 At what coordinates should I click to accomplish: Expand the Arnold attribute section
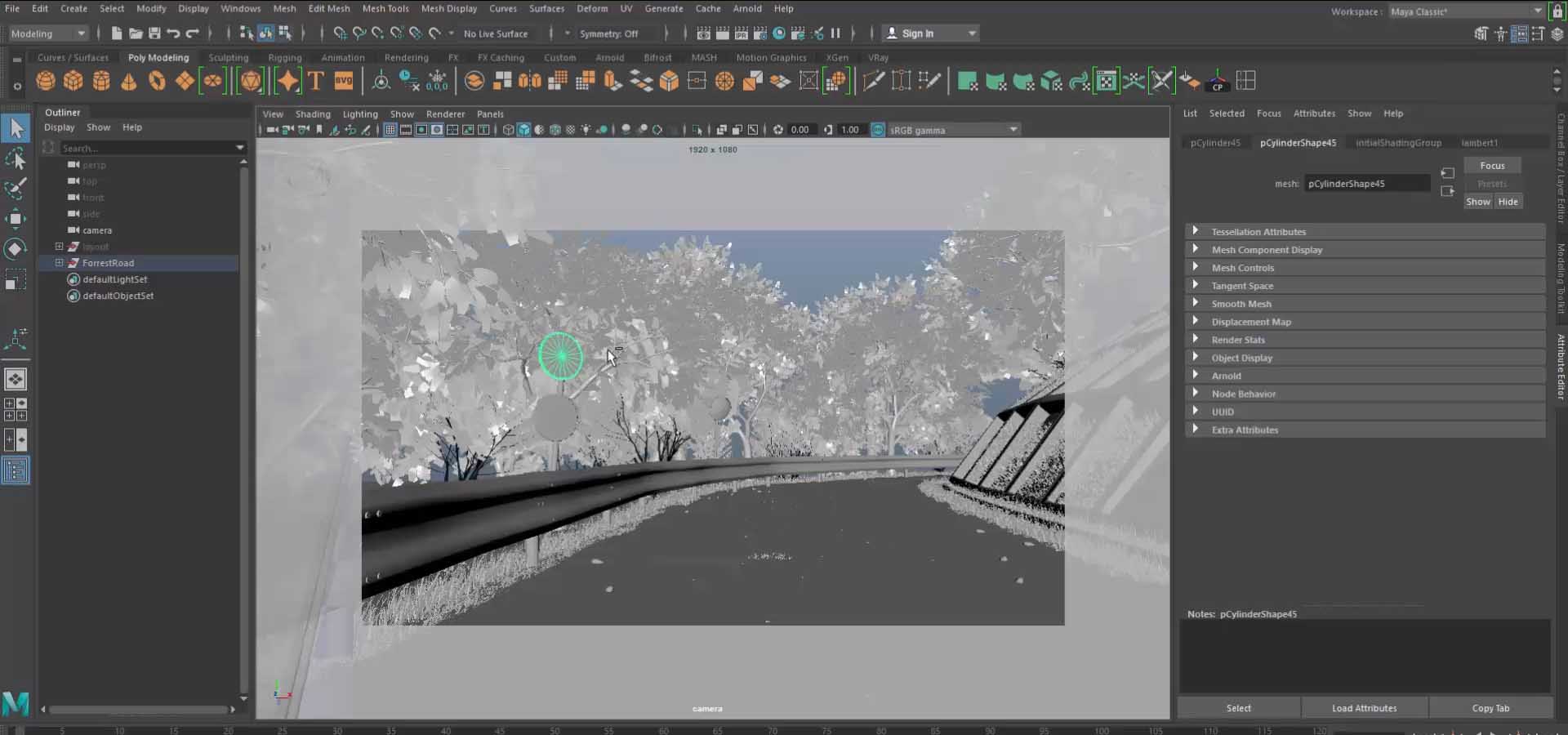click(x=1227, y=375)
